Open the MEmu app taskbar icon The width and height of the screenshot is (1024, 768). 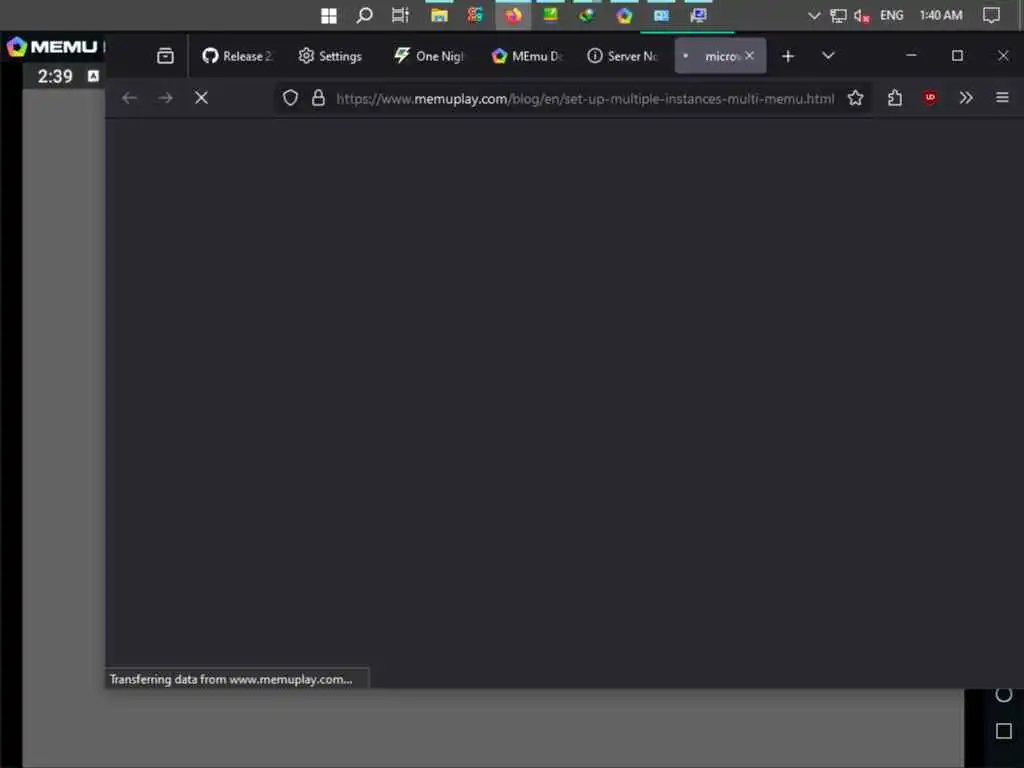coord(624,15)
